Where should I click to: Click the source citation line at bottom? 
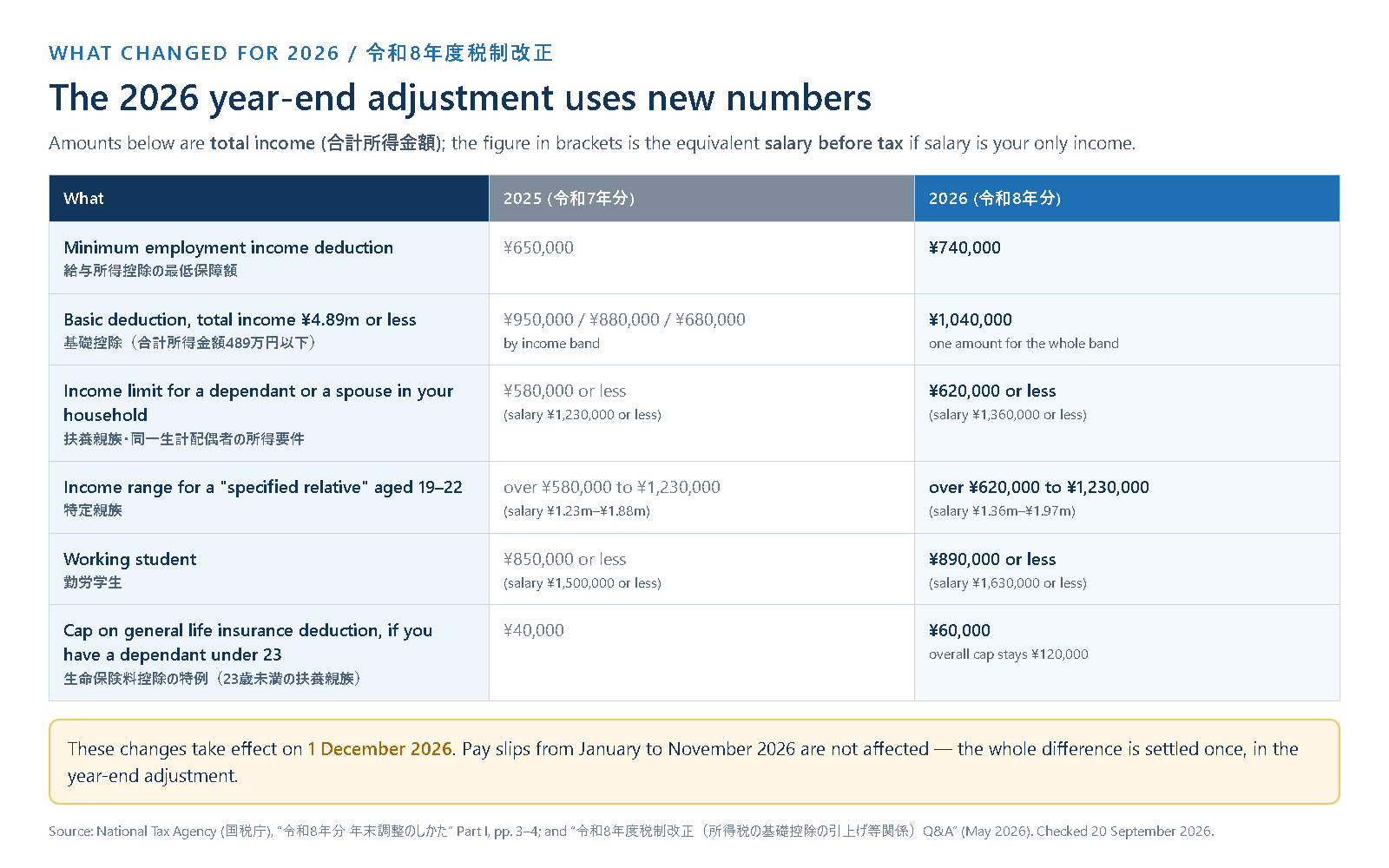point(631,831)
